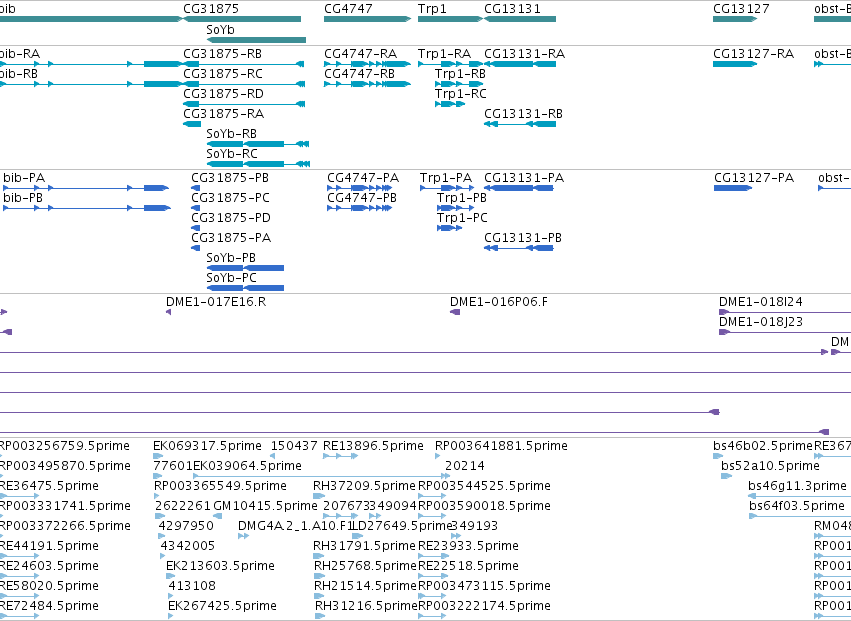Click the RE13896.5prime EST label

pos(373,446)
